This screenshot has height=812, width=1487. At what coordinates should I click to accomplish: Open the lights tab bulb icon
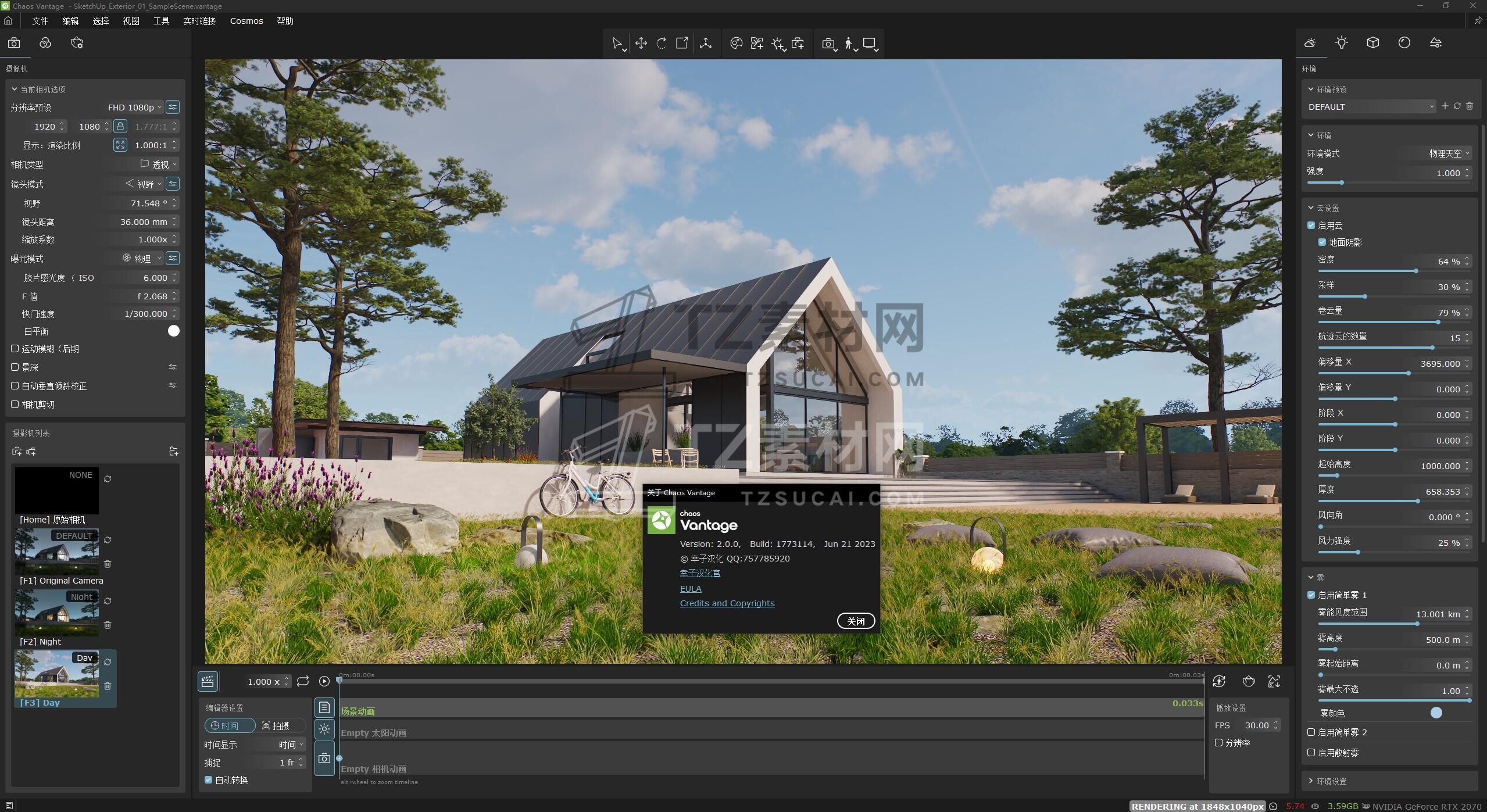(x=1341, y=42)
